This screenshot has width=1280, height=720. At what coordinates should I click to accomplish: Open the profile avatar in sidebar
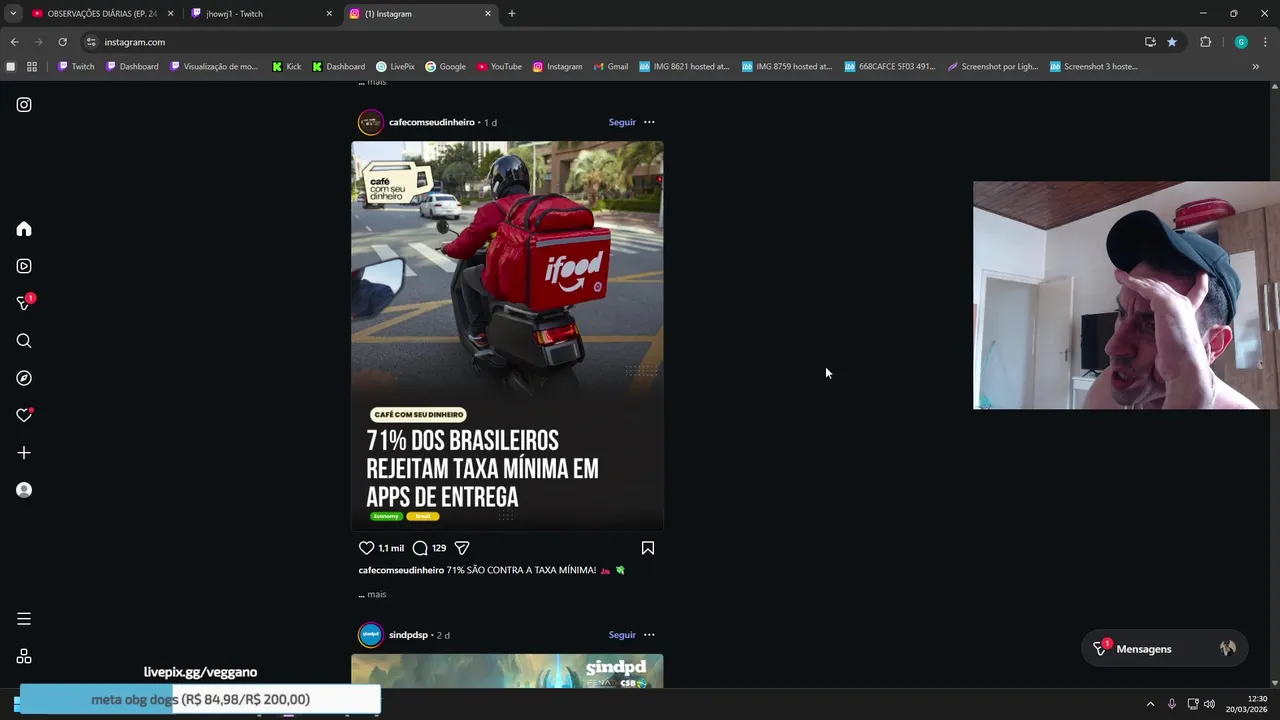[x=24, y=490]
